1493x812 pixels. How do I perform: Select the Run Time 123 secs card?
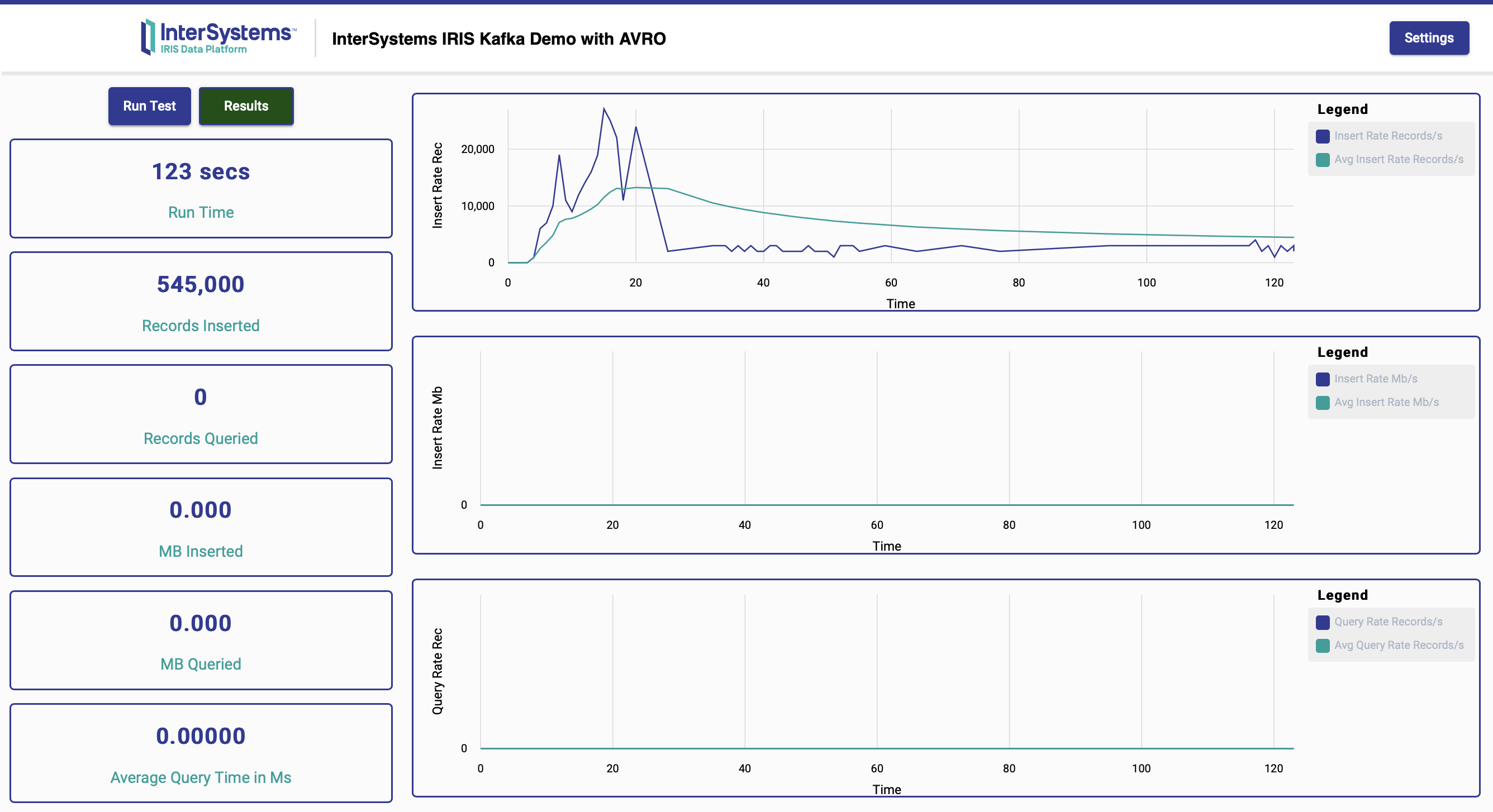(x=201, y=188)
